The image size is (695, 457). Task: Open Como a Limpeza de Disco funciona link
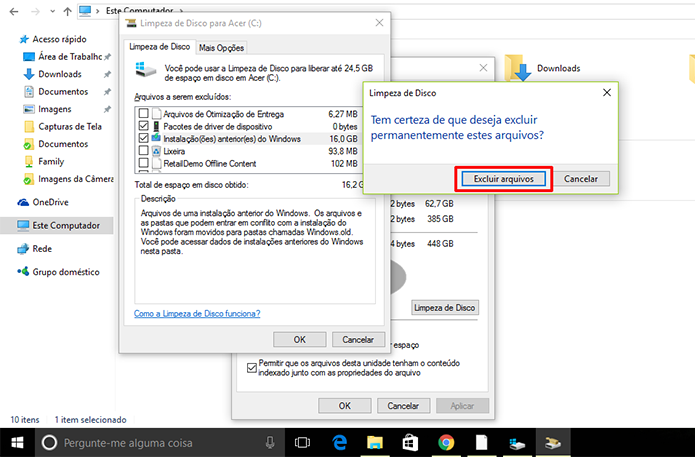tap(197, 313)
